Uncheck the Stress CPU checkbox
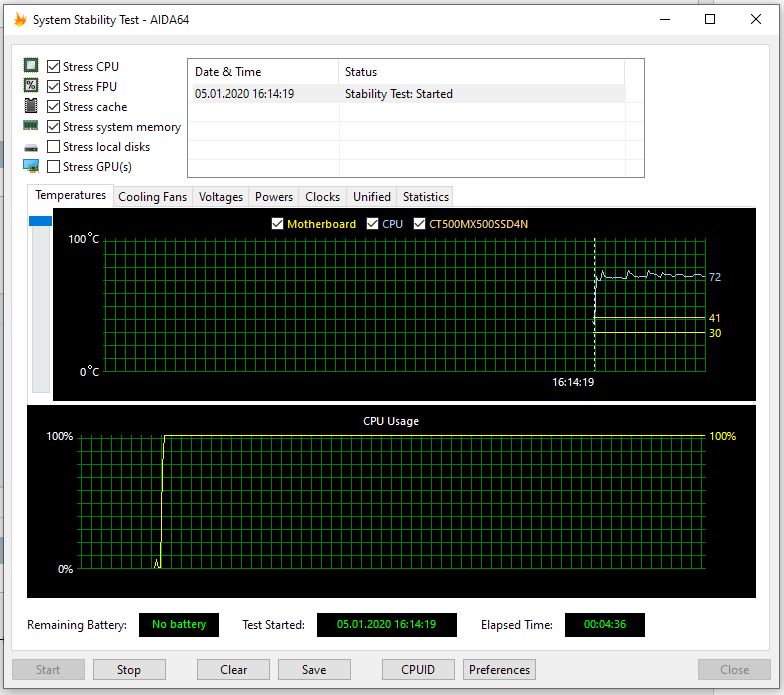Viewport: 784px width, 695px height. (54, 66)
